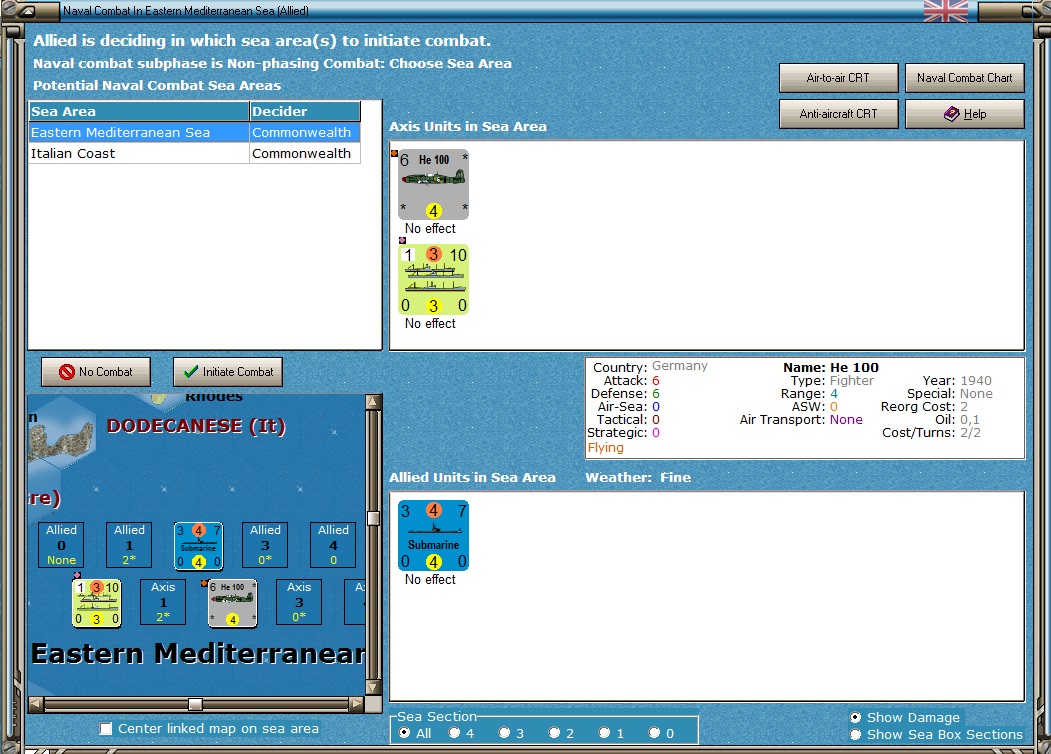The width and height of the screenshot is (1051, 754).
Task: Click He 100 counter on the sea area map
Action: (x=233, y=603)
